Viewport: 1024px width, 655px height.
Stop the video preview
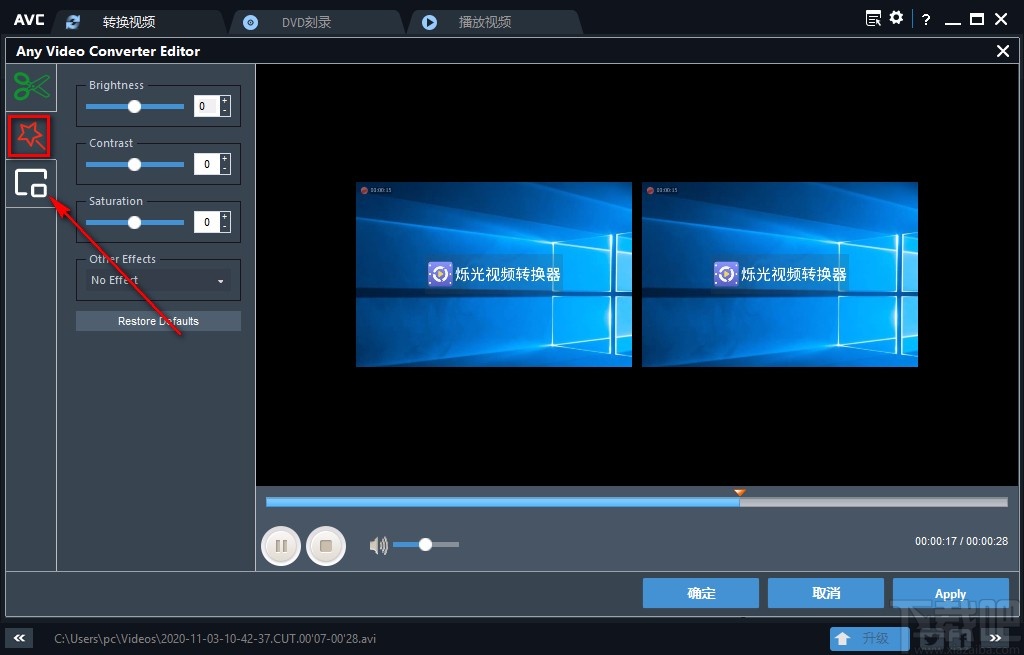click(x=326, y=545)
